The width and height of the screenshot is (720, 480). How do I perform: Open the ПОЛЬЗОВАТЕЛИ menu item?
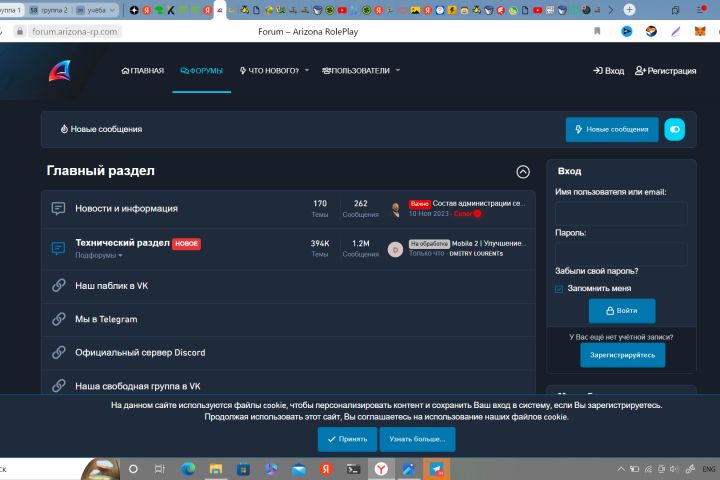tap(356, 71)
